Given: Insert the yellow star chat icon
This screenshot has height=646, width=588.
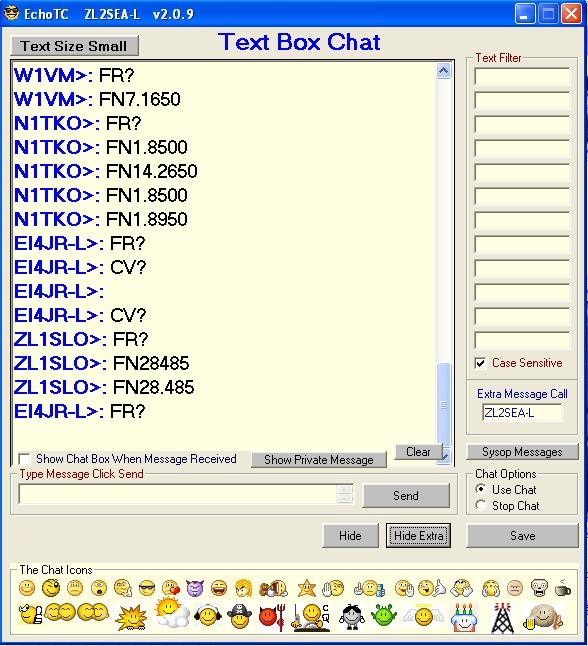Looking at the screenshot, I should [x=307, y=588].
